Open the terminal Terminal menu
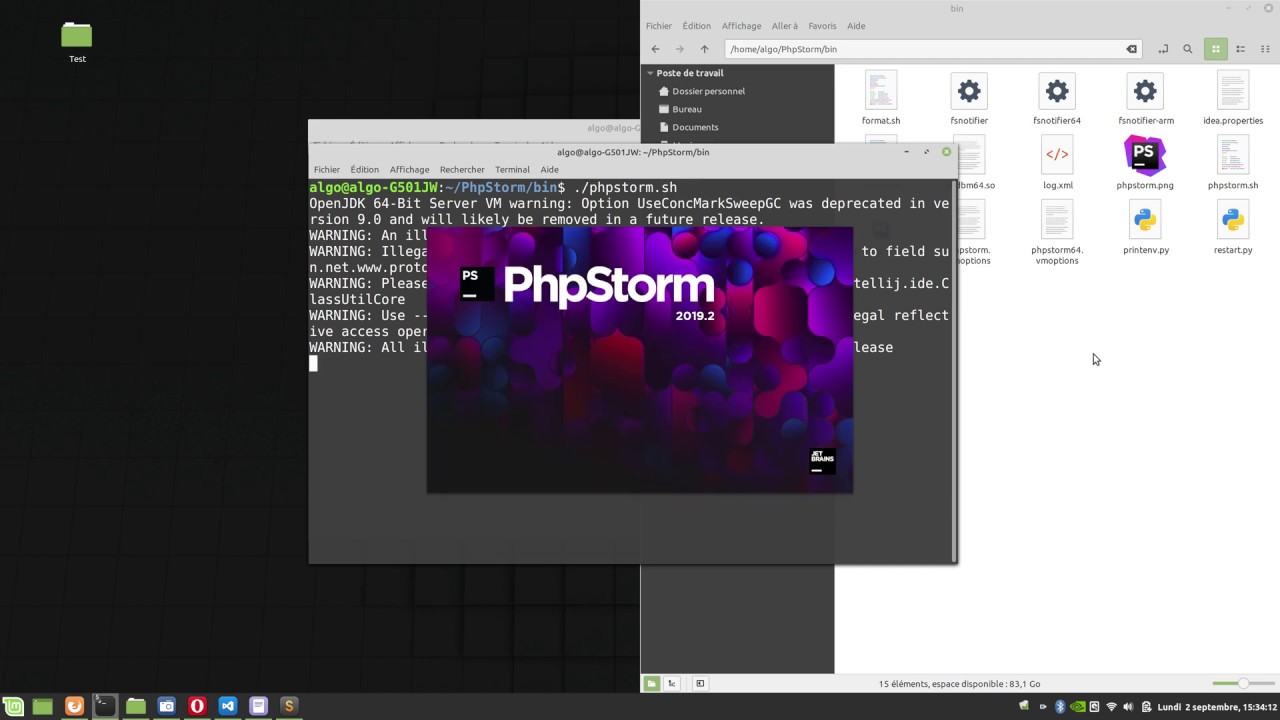Viewport: 1280px width, 720px height. 512,170
